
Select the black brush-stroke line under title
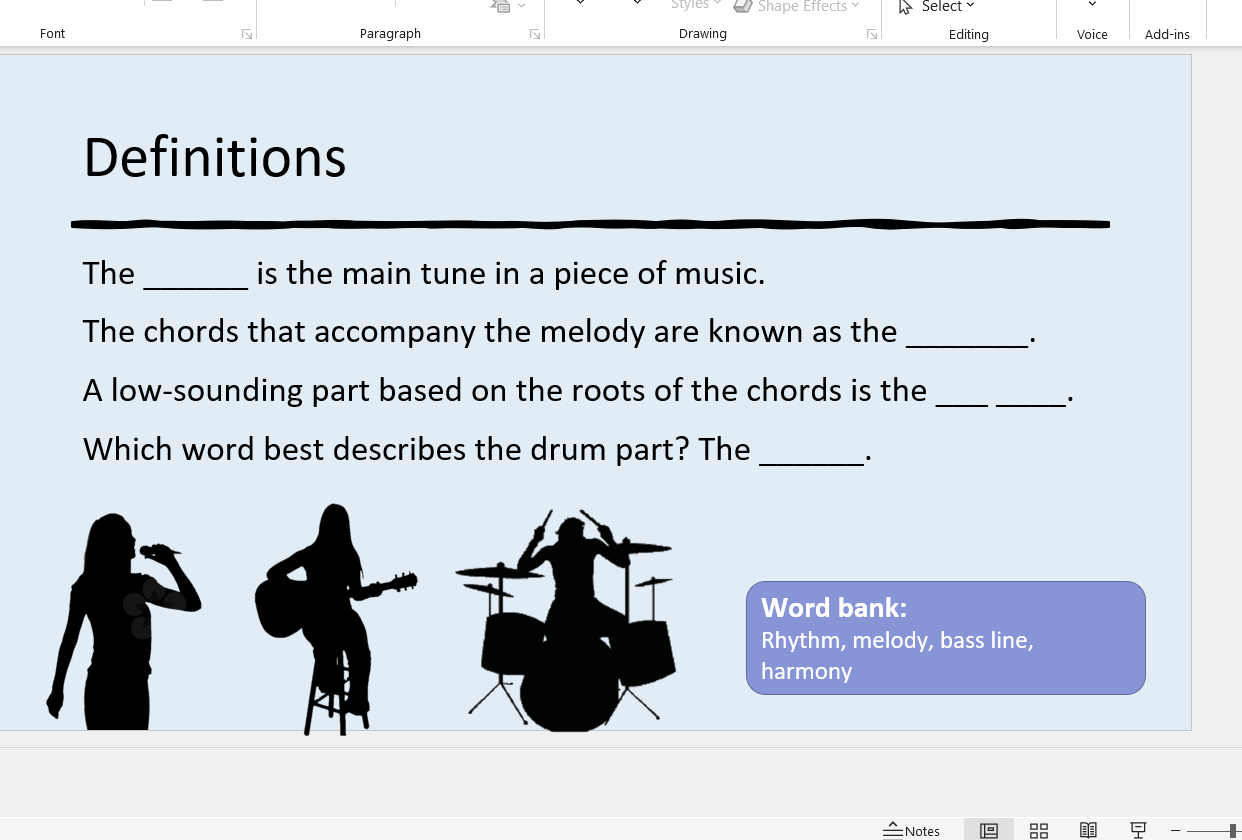coord(590,224)
